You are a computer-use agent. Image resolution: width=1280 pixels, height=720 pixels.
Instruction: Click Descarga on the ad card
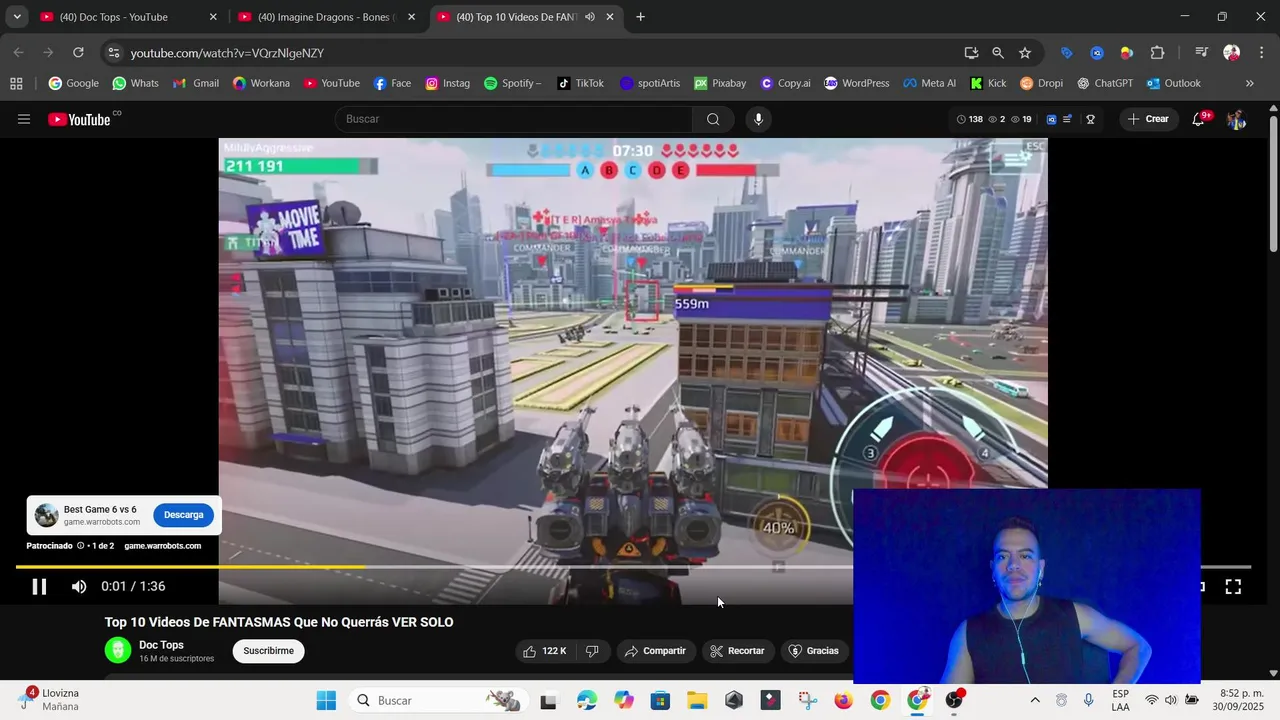(x=183, y=515)
